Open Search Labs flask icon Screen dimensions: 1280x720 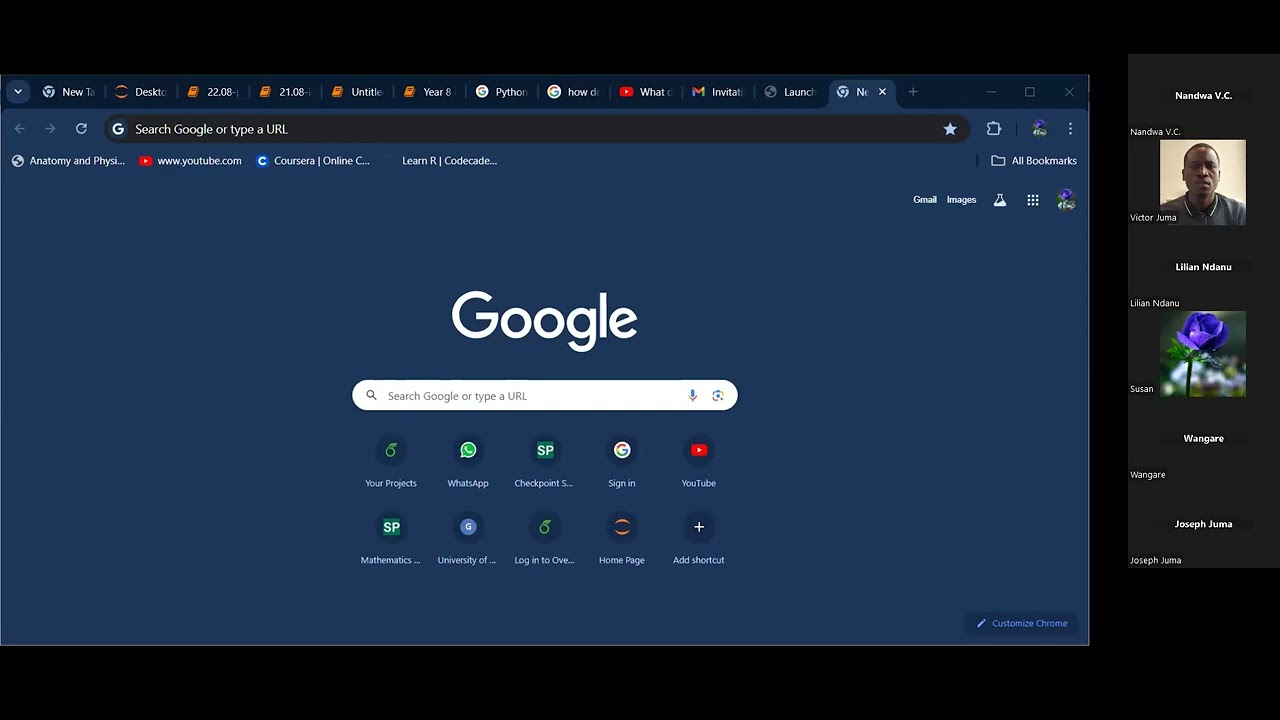(x=1000, y=200)
